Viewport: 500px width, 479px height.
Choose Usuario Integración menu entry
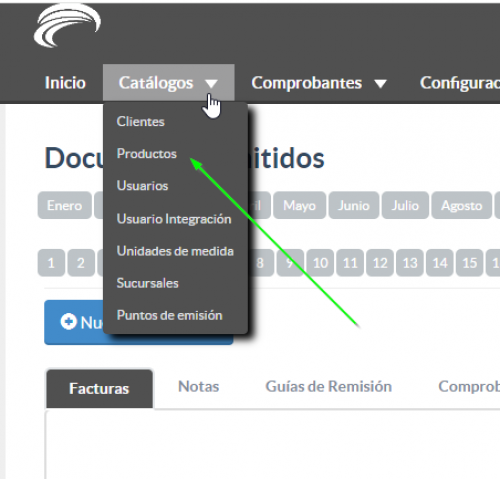pyautogui.click(x=174, y=219)
